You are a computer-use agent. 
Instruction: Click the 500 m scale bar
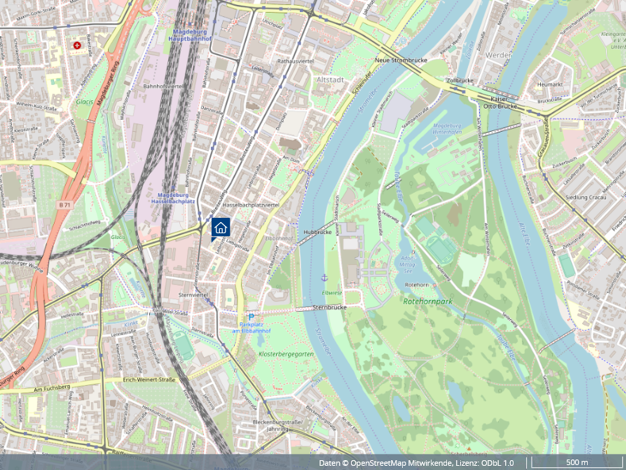point(577,462)
